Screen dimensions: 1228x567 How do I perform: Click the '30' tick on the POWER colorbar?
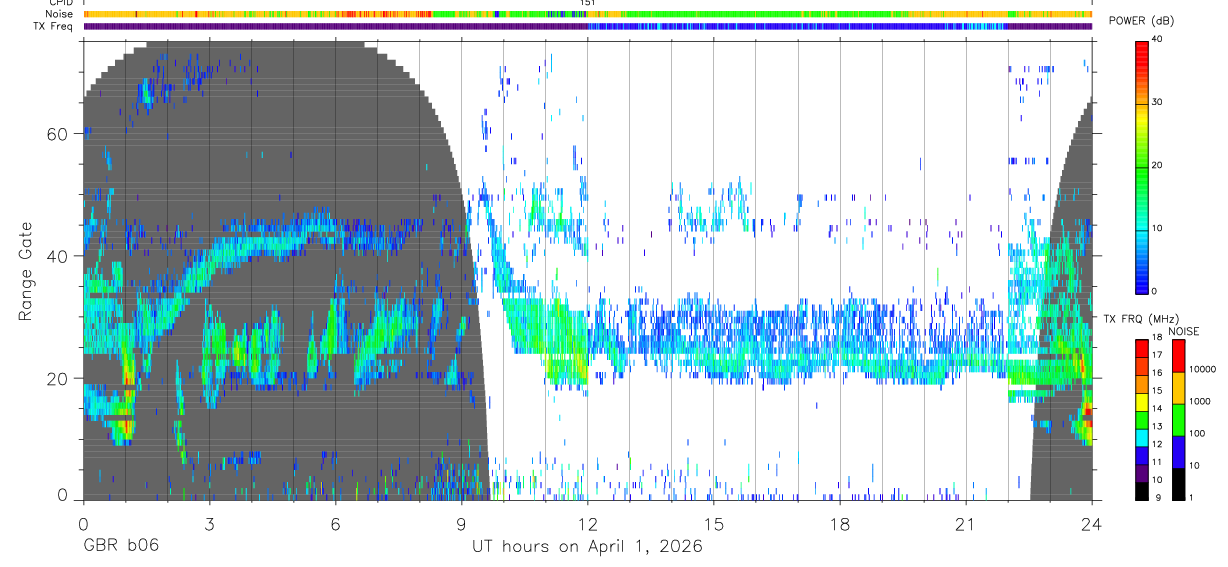[1157, 103]
